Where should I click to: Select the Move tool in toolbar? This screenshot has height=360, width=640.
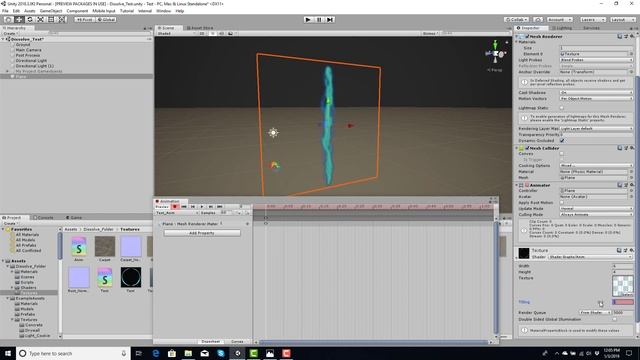click(x=19, y=20)
